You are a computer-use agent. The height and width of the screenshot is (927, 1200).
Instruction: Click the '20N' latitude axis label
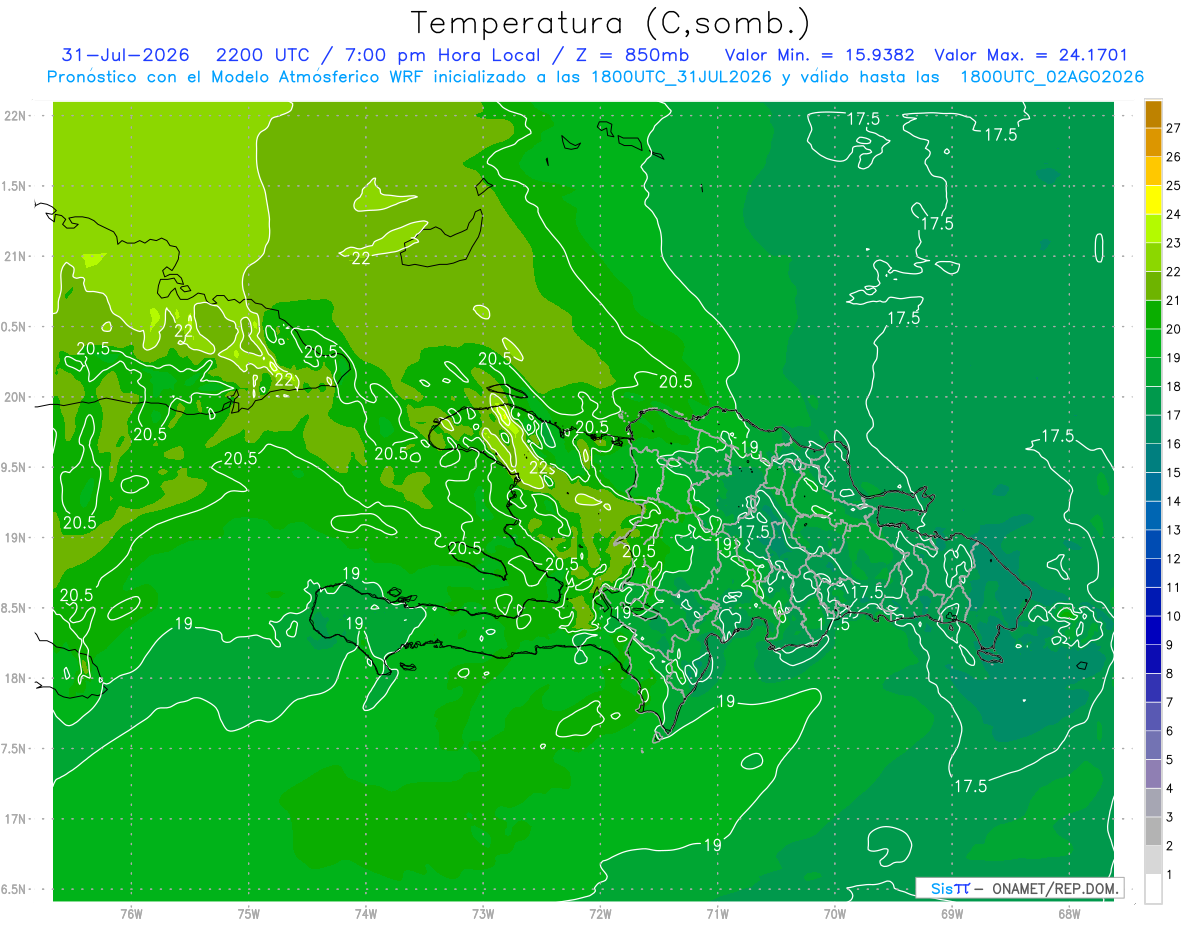click(x=15, y=397)
